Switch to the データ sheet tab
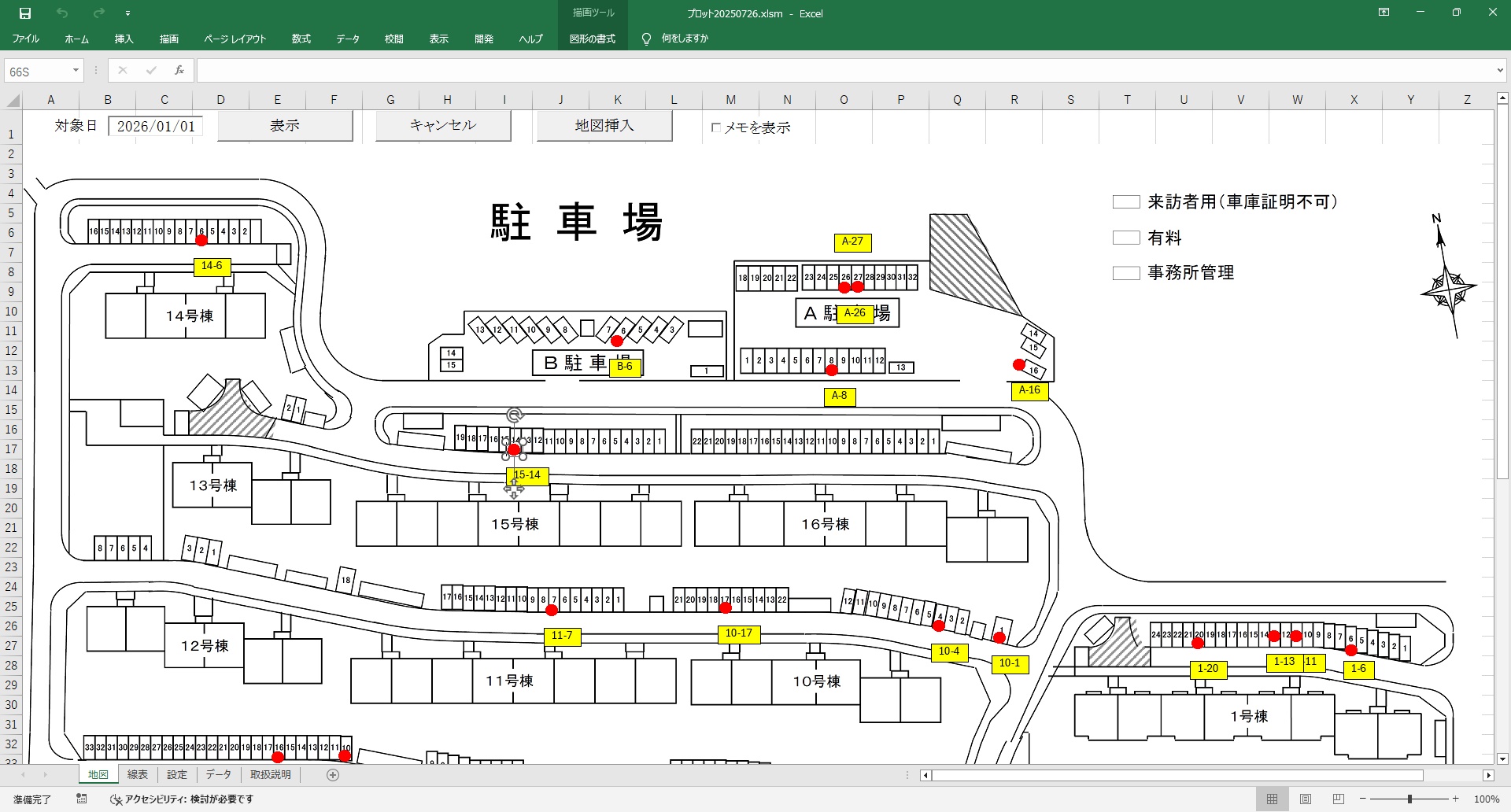Image resolution: width=1511 pixels, height=812 pixels. [x=219, y=775]
